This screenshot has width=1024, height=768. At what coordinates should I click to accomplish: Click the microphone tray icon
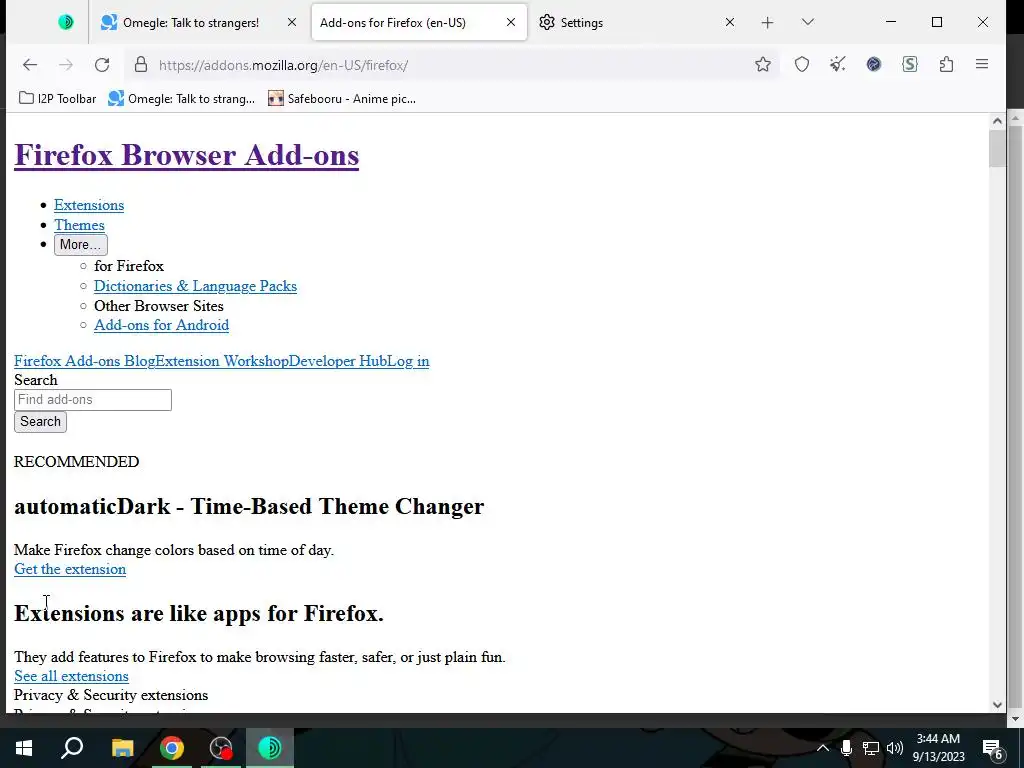click(x=846, y=748)
